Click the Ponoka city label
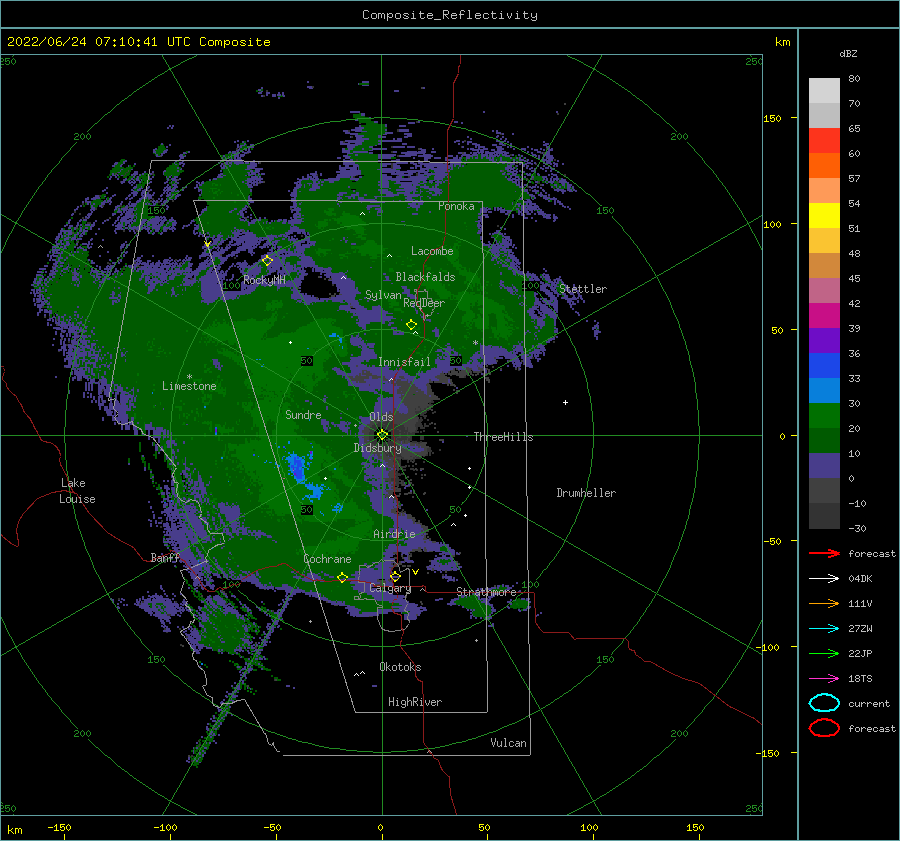900x841 pixels. 456,206
